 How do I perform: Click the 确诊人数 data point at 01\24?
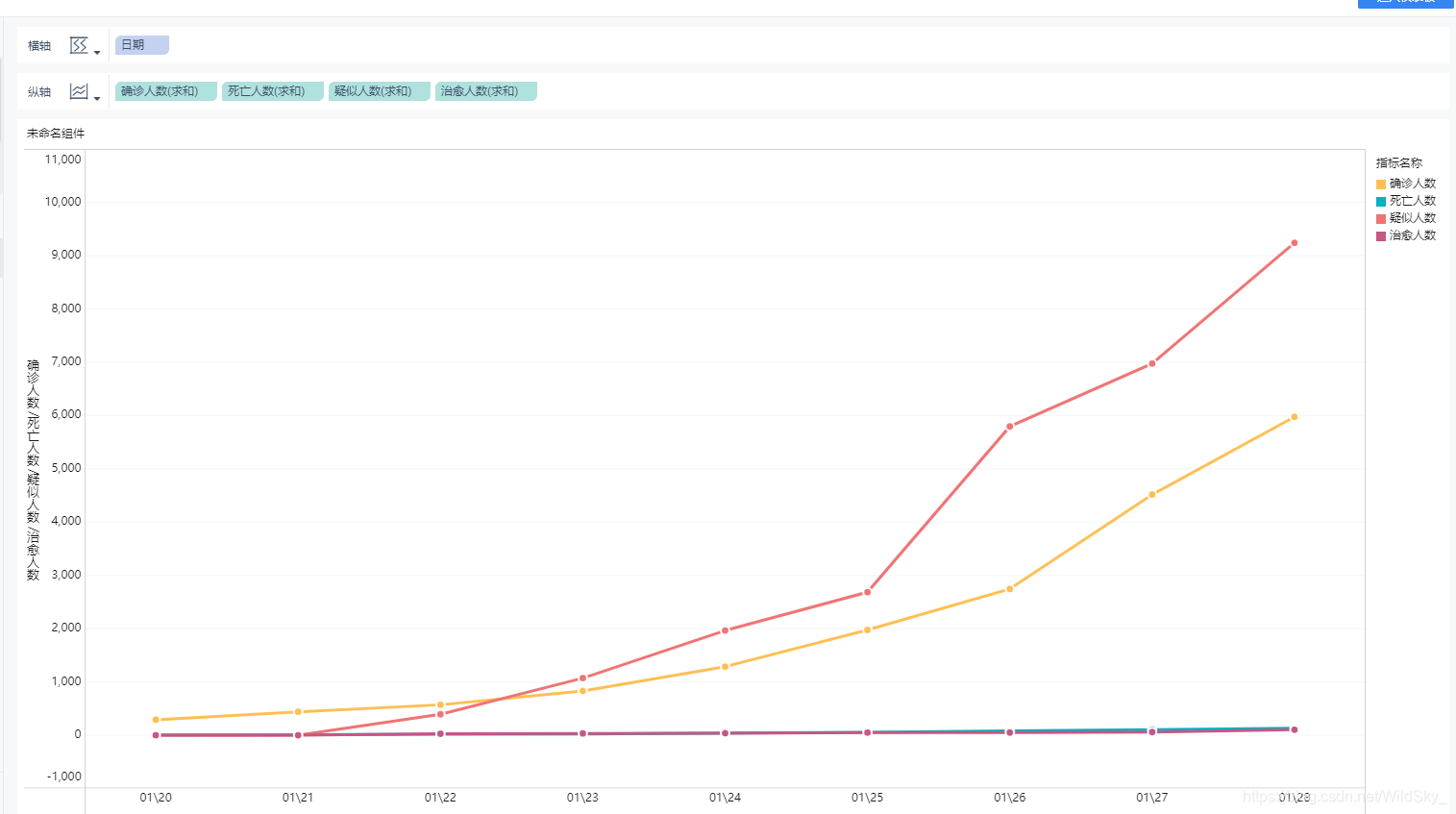click(x=726, y=666)
